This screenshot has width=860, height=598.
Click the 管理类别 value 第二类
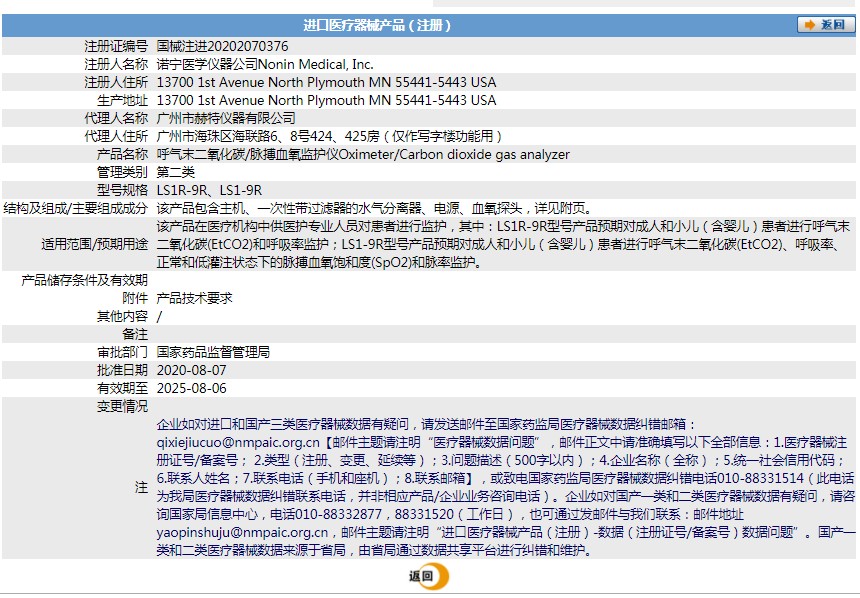(176, 172)
